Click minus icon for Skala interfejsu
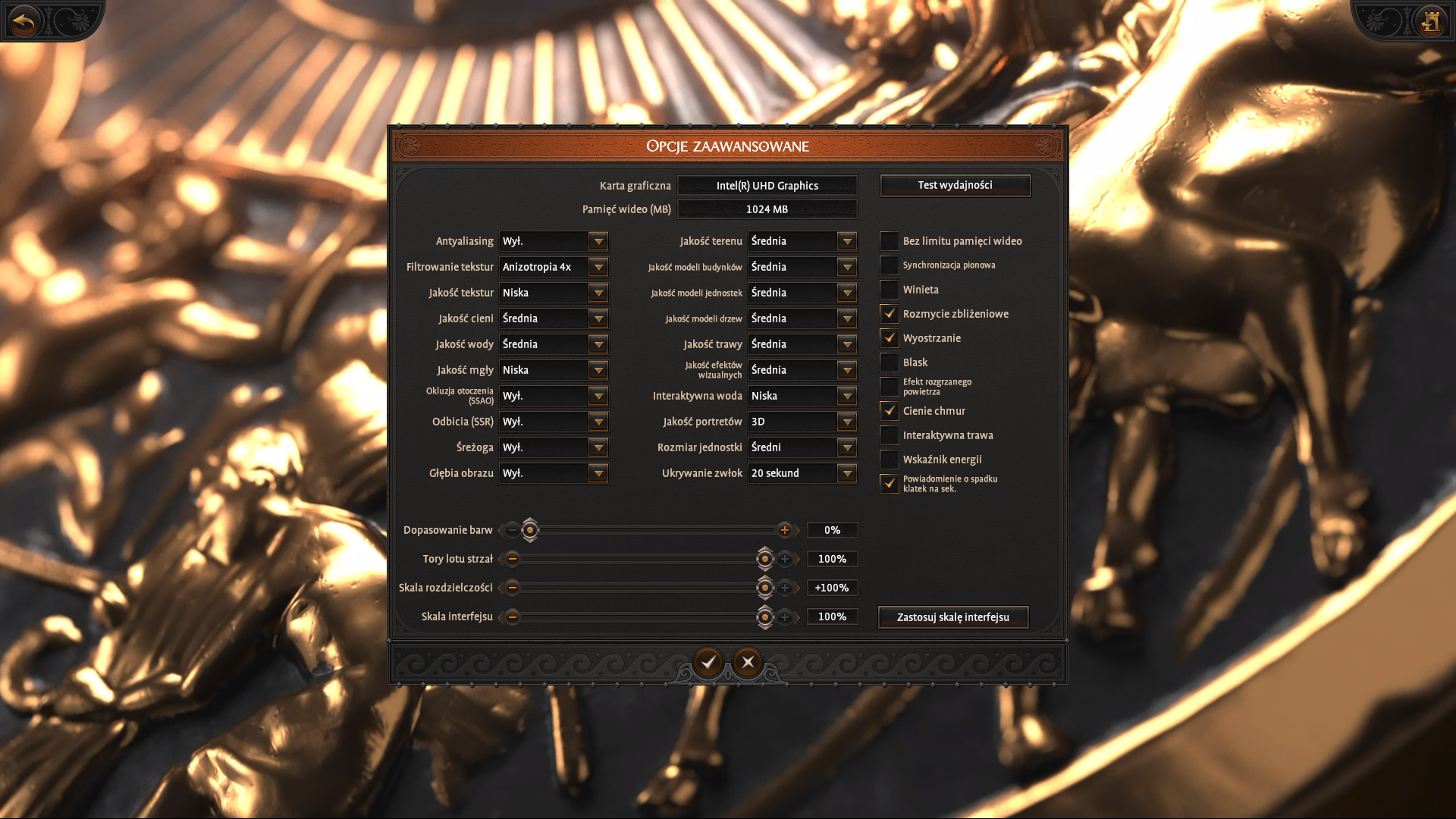This screenshot has width=1456, height=819. coord(513,617)
